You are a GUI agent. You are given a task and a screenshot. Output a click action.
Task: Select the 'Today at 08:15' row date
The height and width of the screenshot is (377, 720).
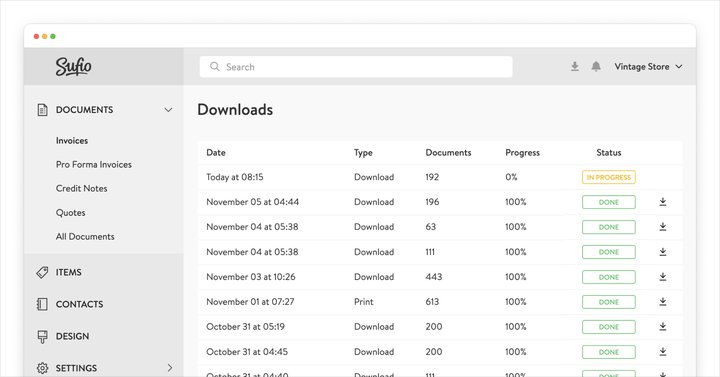(x=235, y=177)
